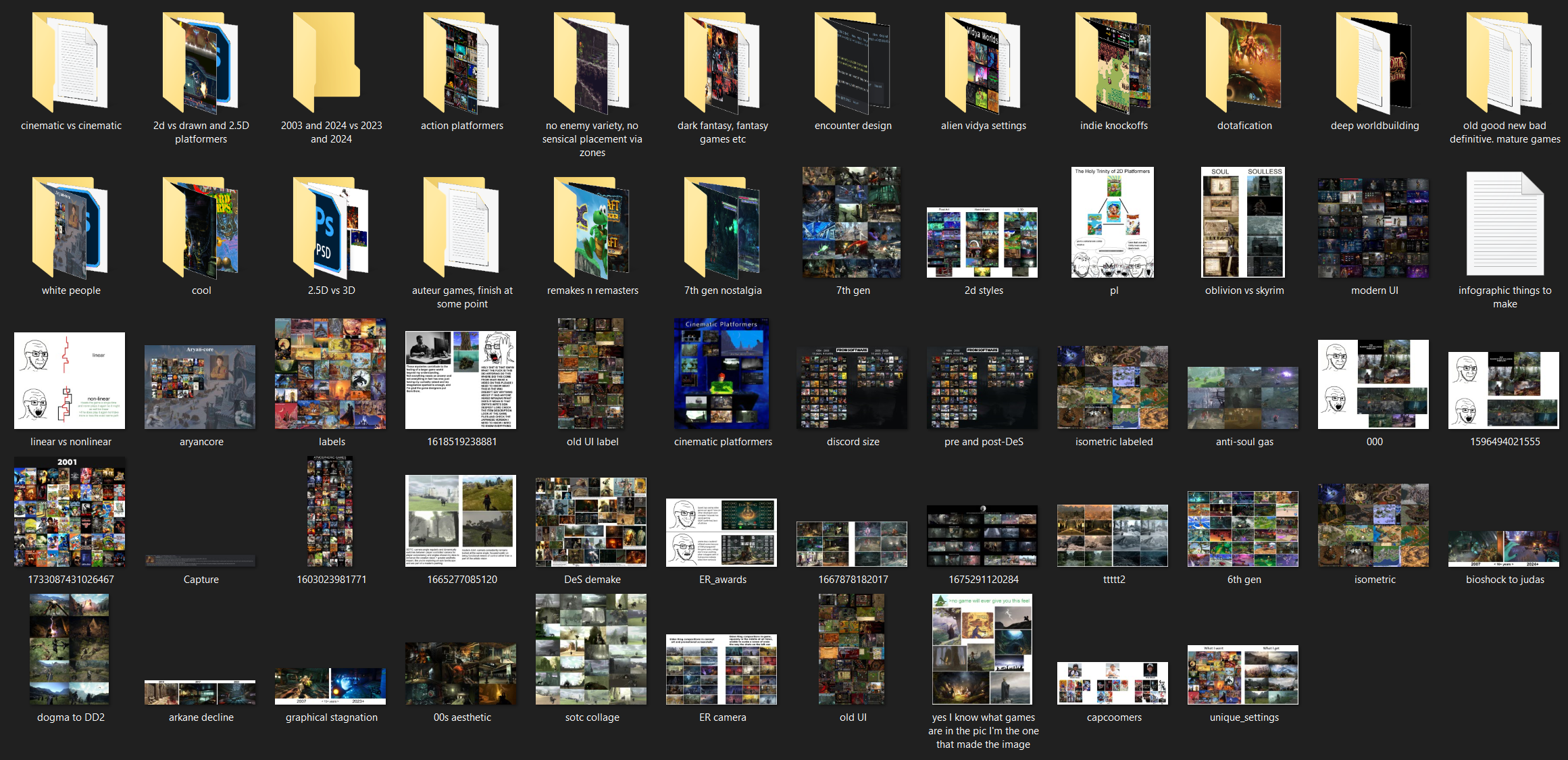Screen dimensions: 1568x760
Task: Select the 'arkane decline' image strip
Action: click(x=200, y=692)
